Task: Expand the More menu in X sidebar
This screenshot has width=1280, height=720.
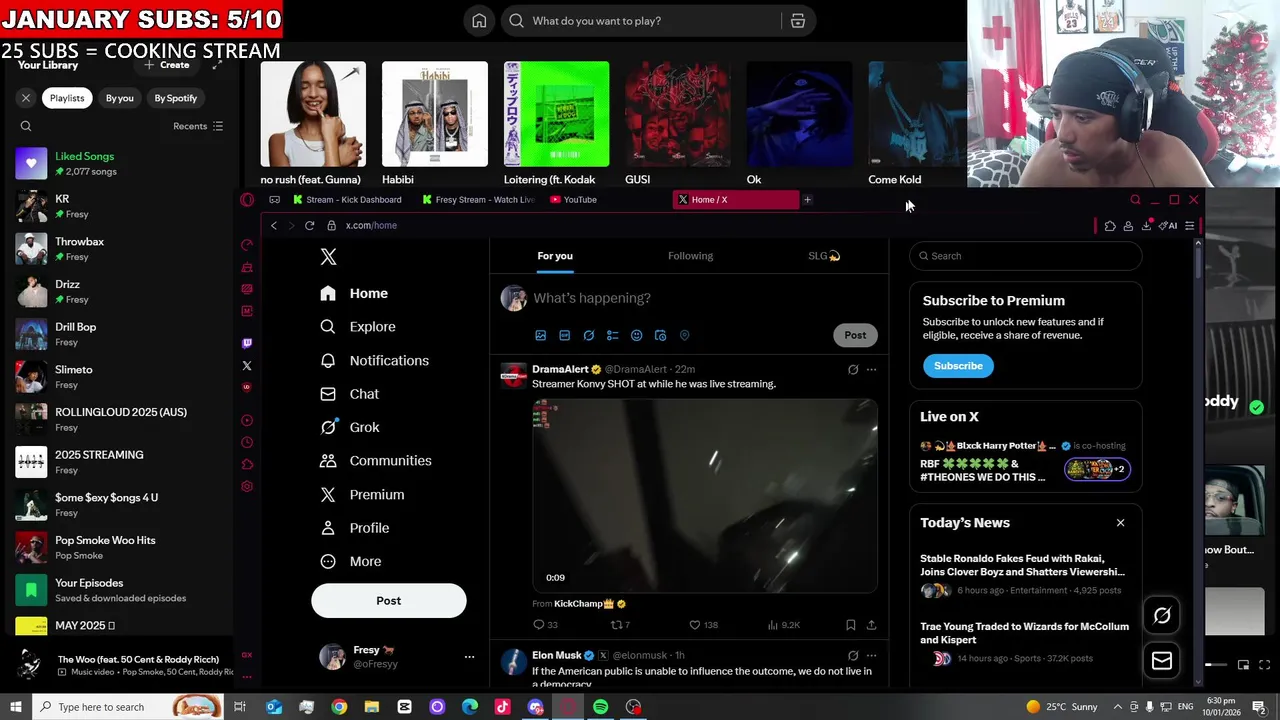Action: pos(350,561)
